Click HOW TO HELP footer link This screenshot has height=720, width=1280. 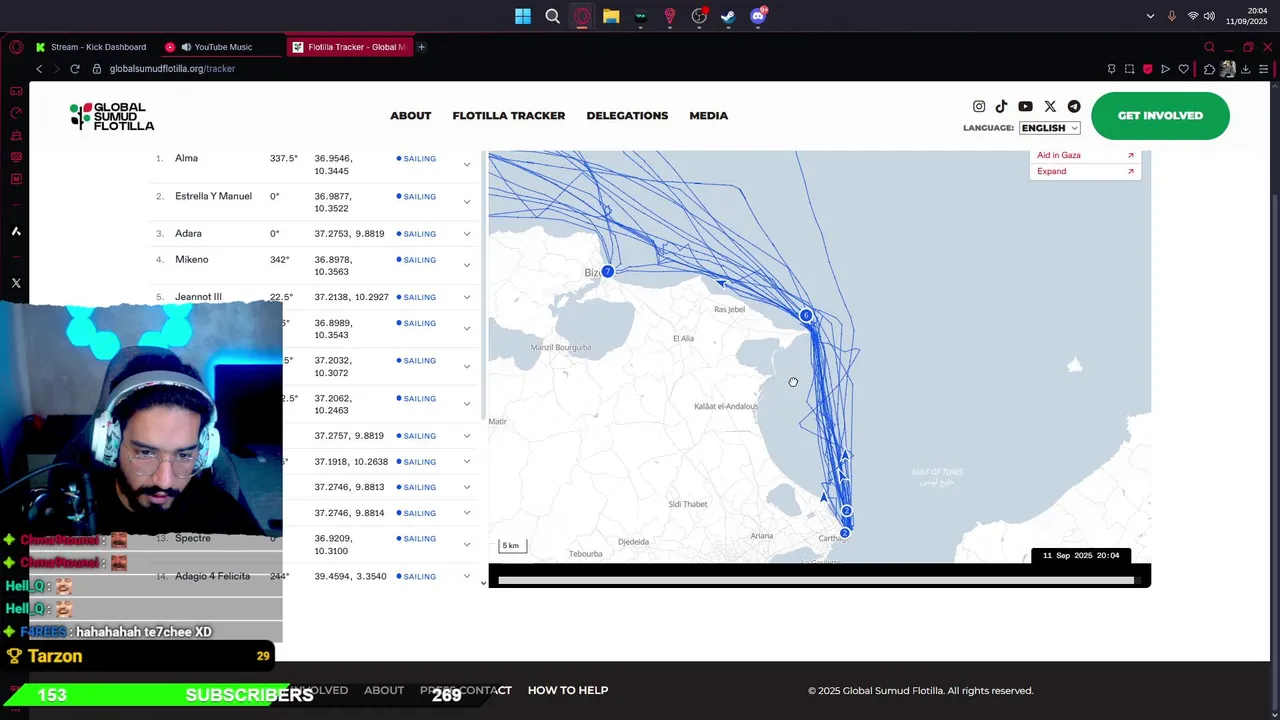(568, 690)
